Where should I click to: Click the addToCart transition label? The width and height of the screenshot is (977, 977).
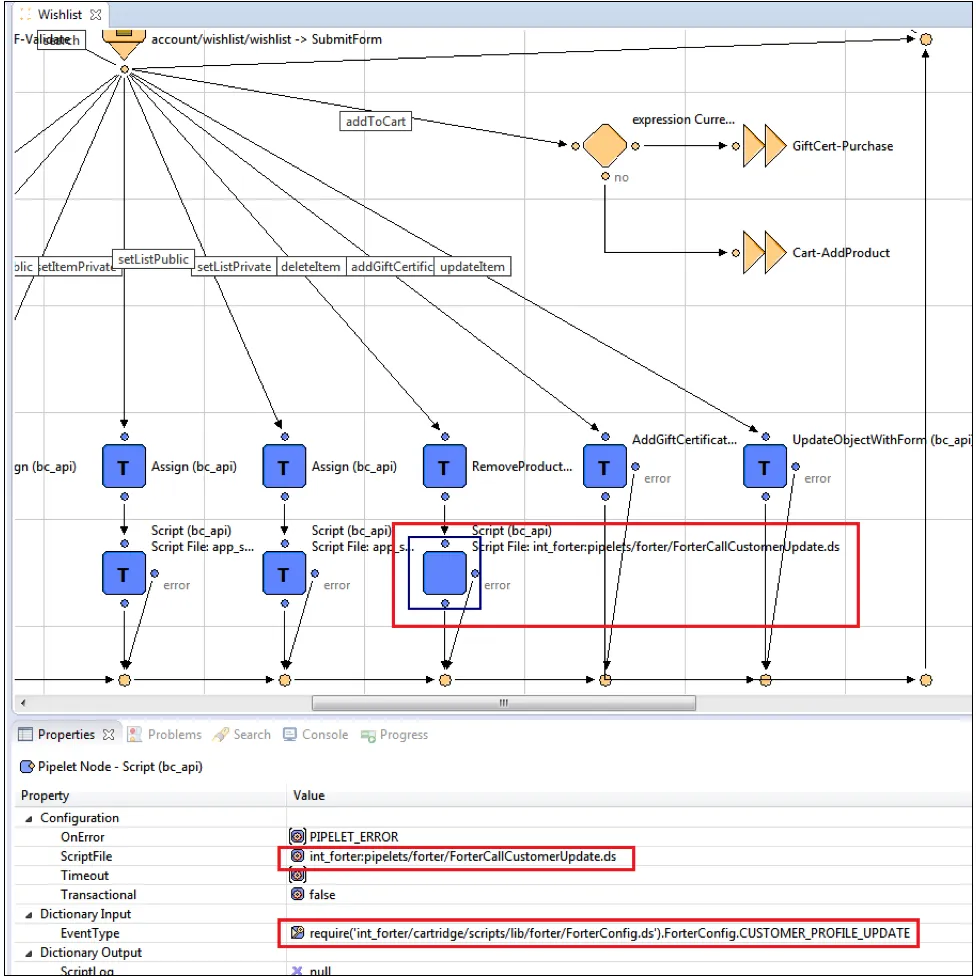(375, 121)
